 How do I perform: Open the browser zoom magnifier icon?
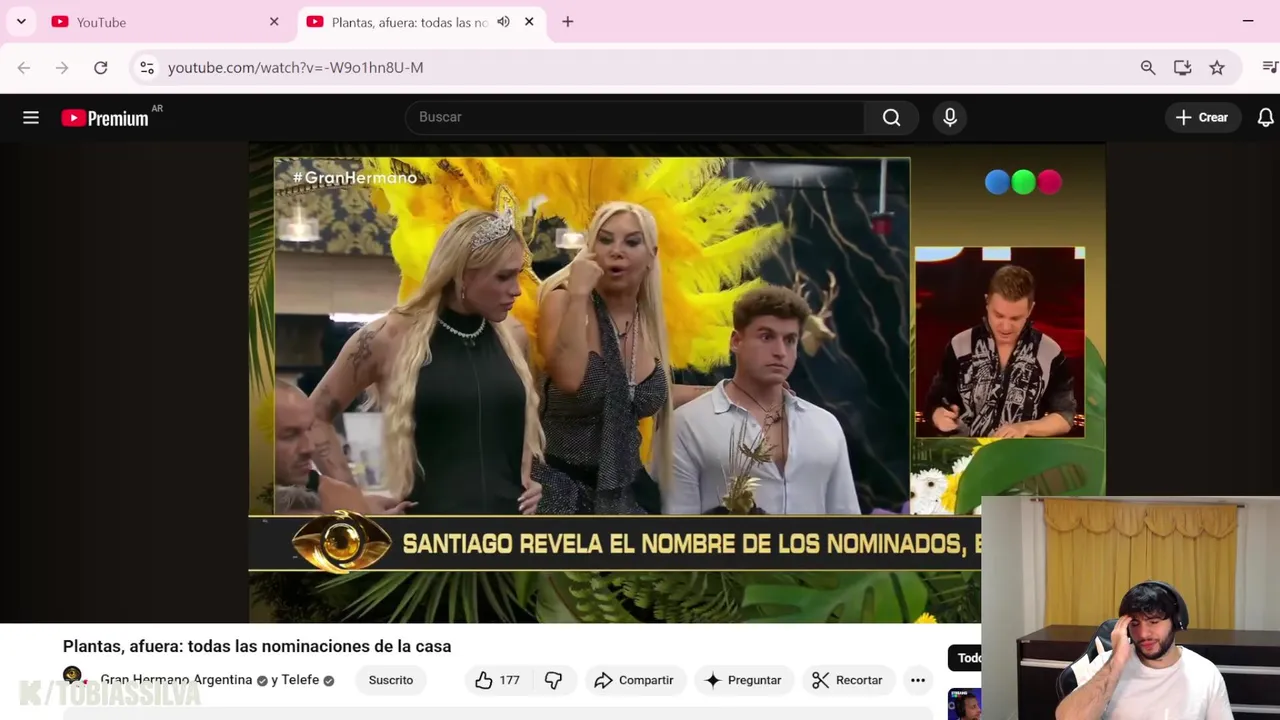coord(1148,67)
